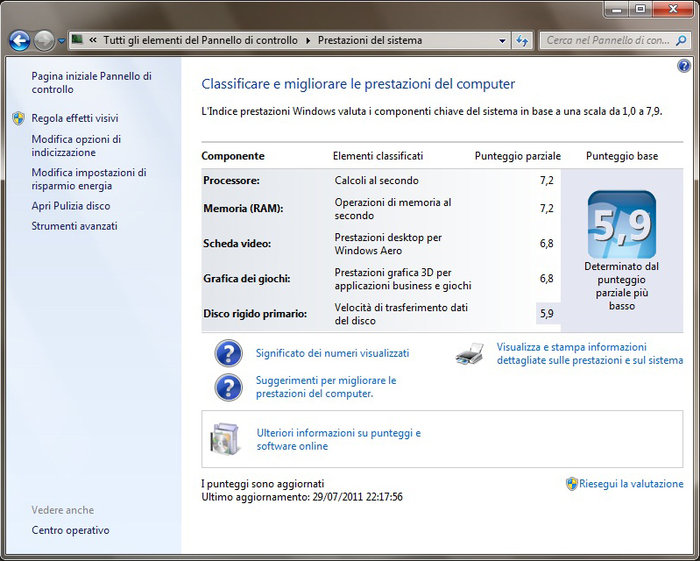Select 'Tutti gli elementi del Pannello di controllo' breadcrumb
Viewport: 700px width, 561px height.
coord(200,41)
